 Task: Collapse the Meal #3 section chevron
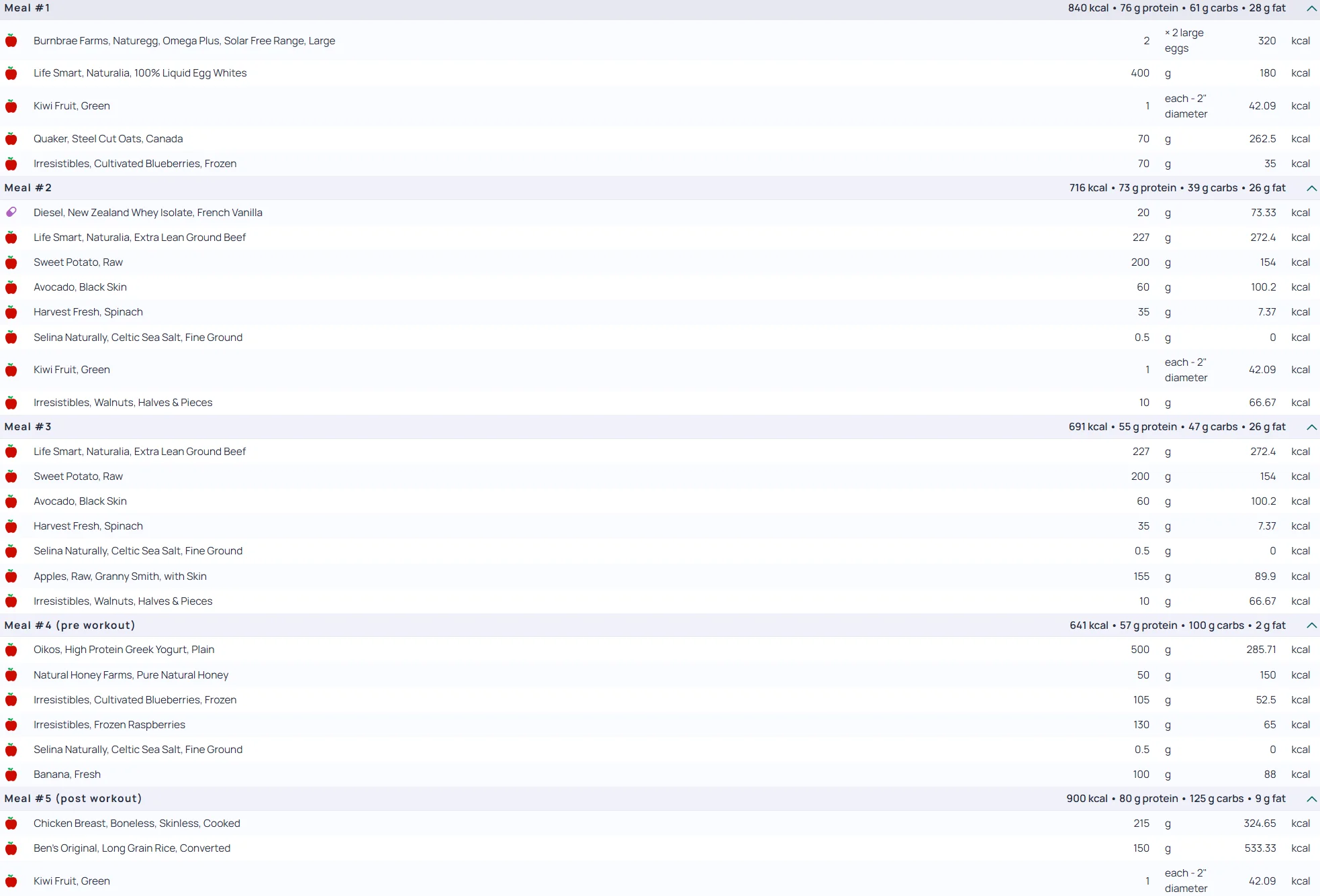click(x=1311, y=428)
